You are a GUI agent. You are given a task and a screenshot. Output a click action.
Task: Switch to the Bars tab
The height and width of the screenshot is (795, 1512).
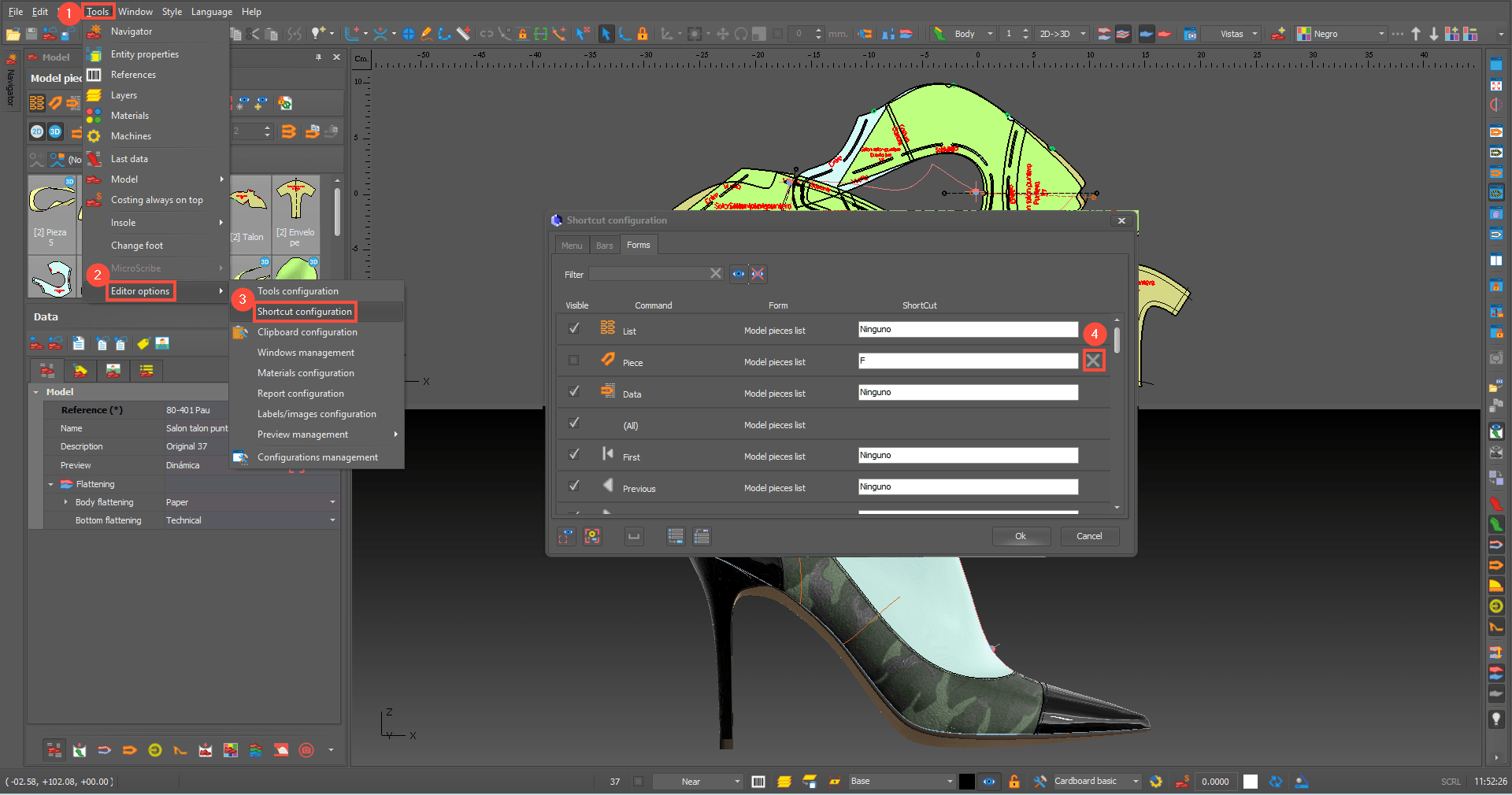604,246
